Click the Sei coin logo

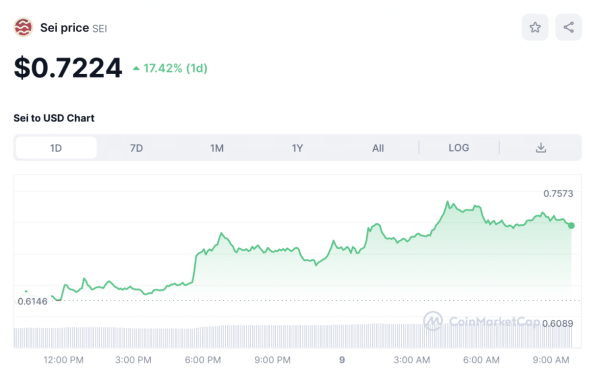pos(23,28)
